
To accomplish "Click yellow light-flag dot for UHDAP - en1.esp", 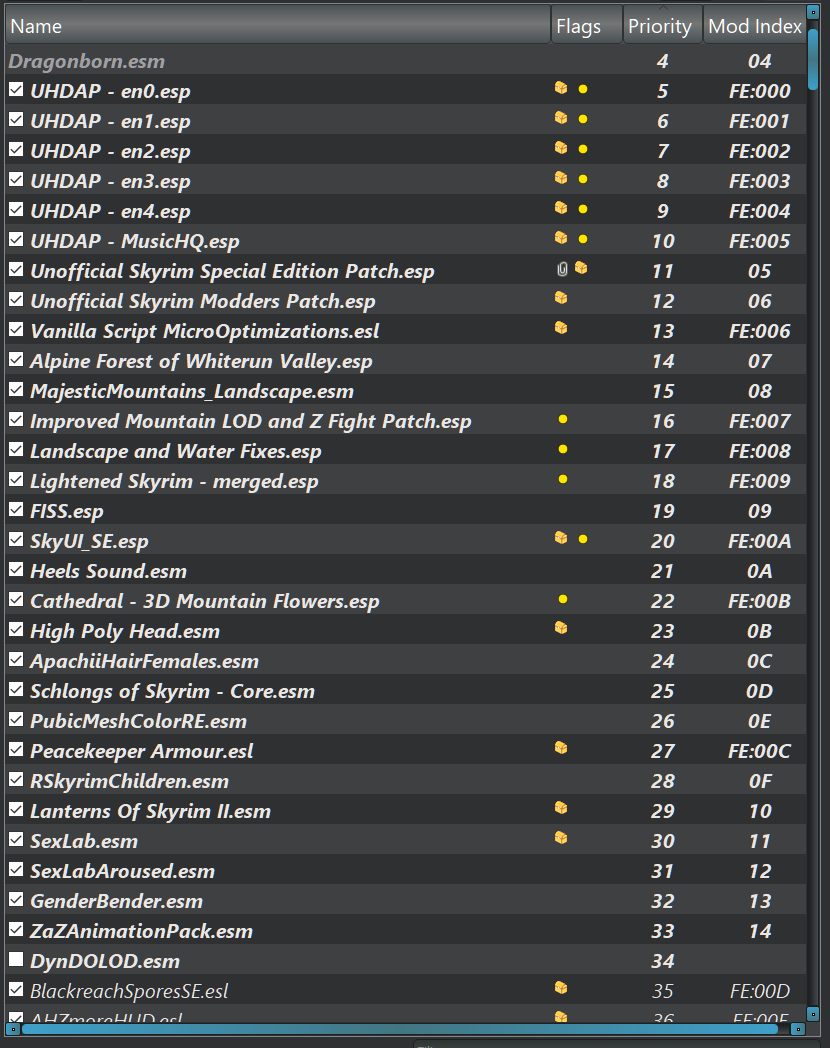I will click(583, 119).
